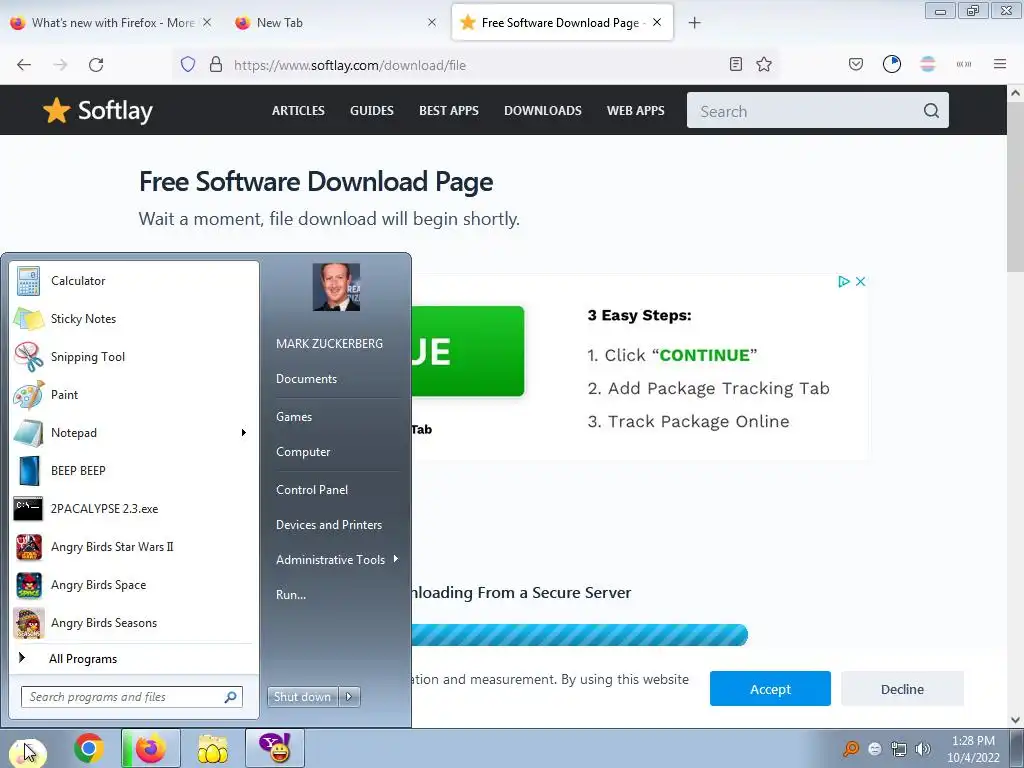Close the Free Software Download Page tab

coord(657,22)
